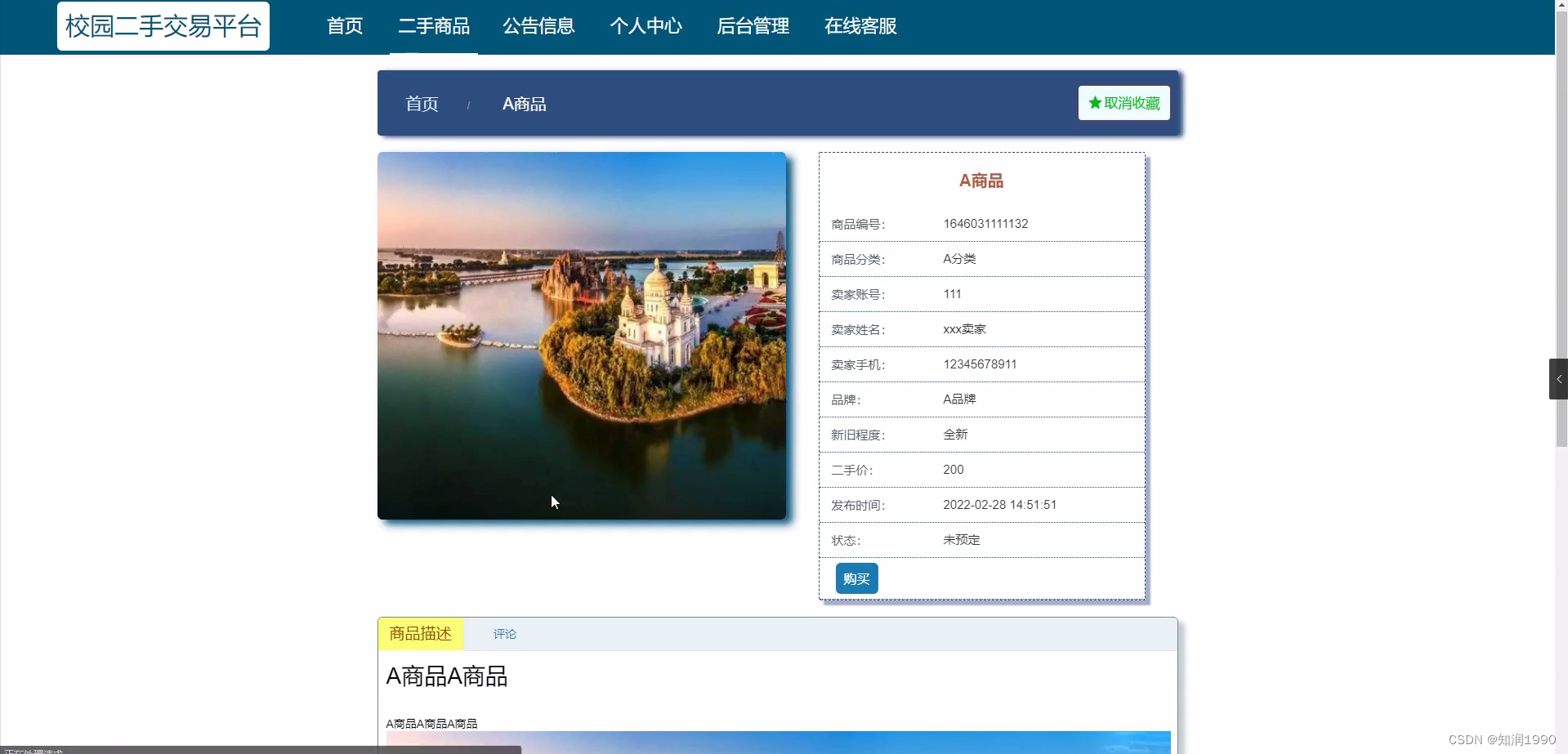
Task: Open the 在线客服 customer service page
Action: [860, 26]
